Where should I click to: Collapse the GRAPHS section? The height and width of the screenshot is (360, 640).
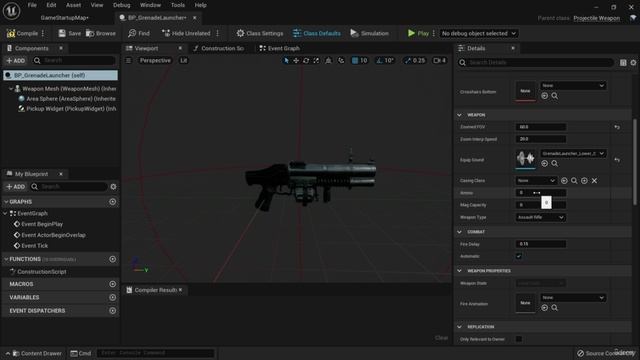click(x=6, y=202)
